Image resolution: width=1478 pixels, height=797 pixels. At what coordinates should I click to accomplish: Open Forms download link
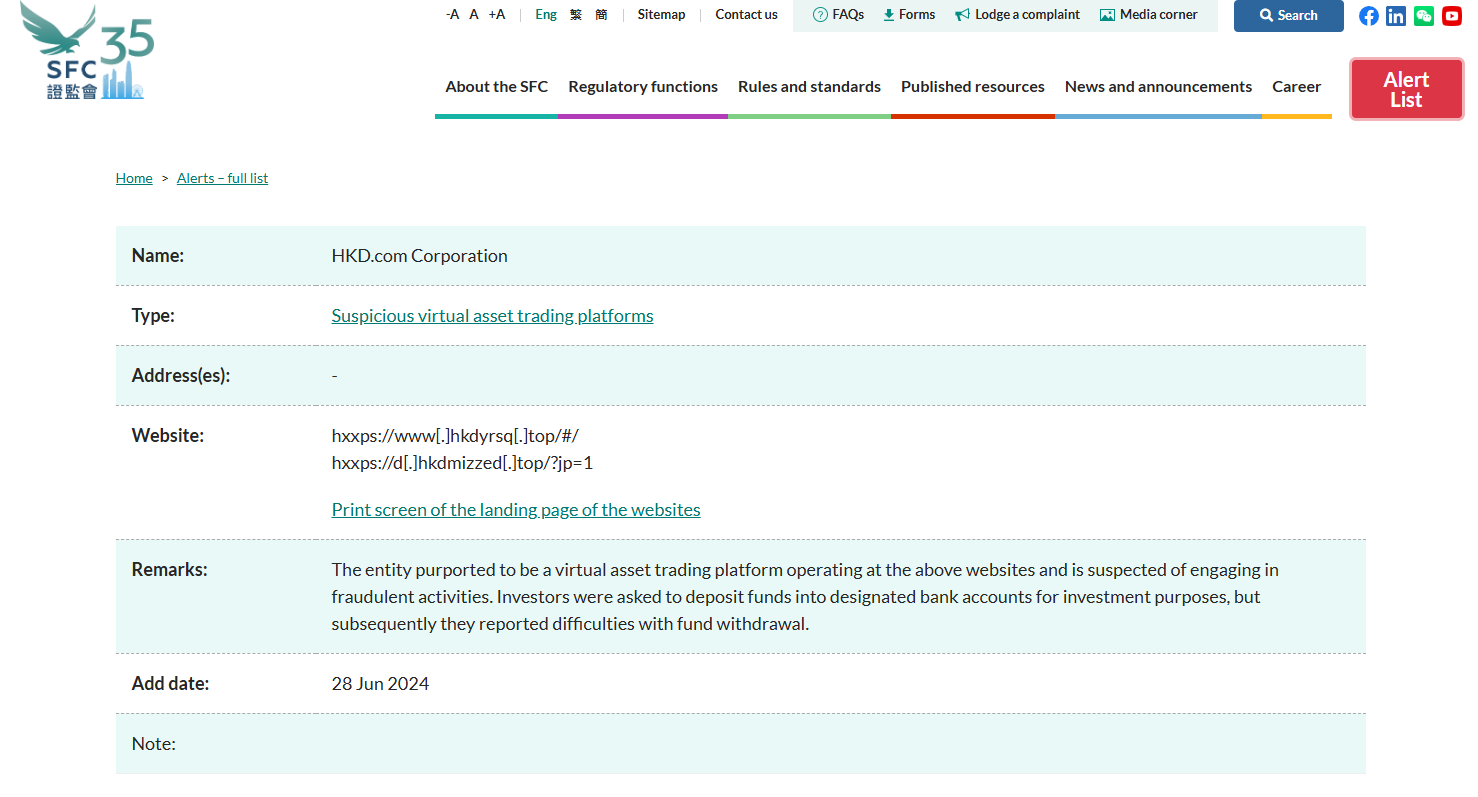[x=909, y=15]
